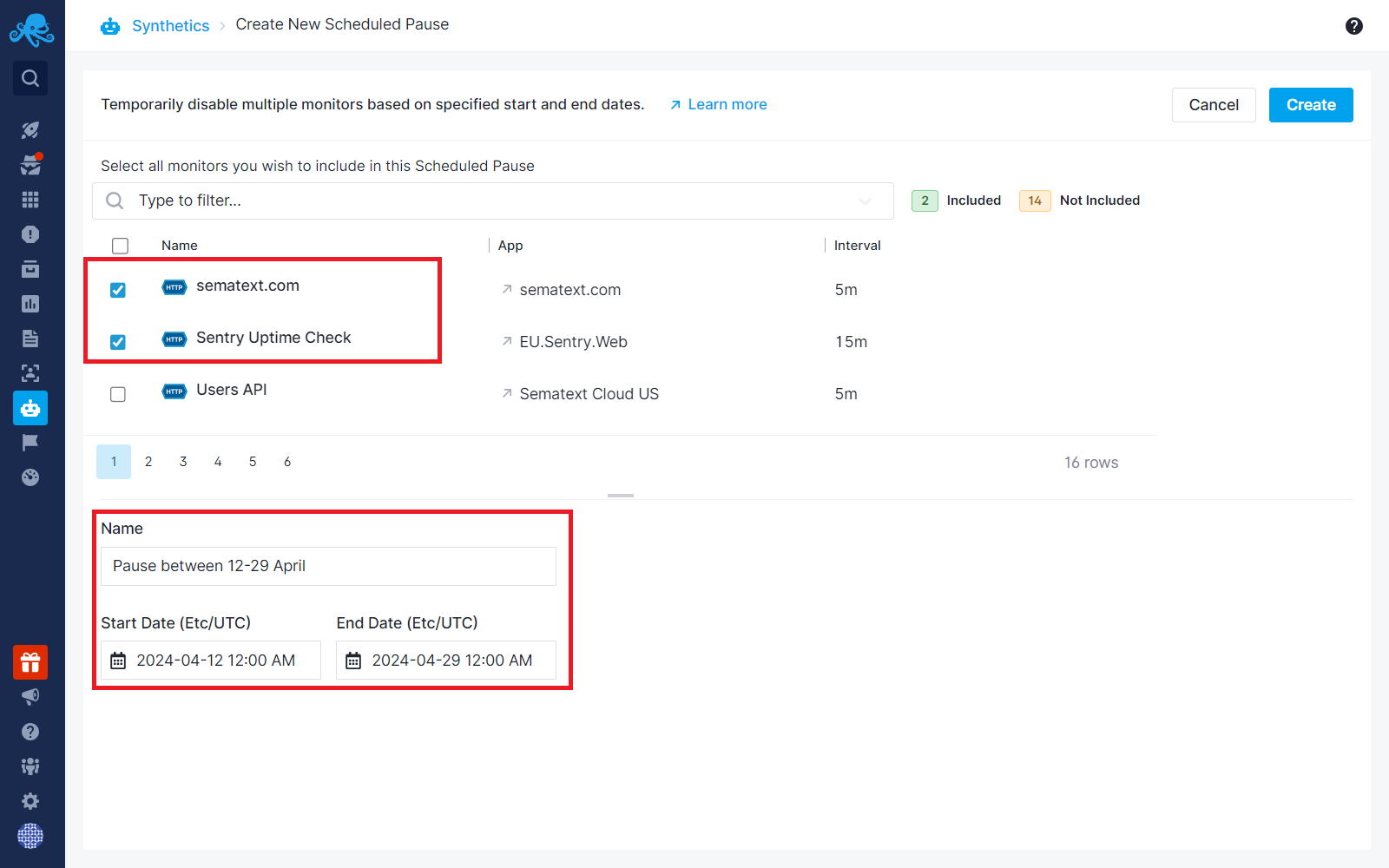Click the Create button
Screen dimensions: 1389x868
(x=1311, y=105)
